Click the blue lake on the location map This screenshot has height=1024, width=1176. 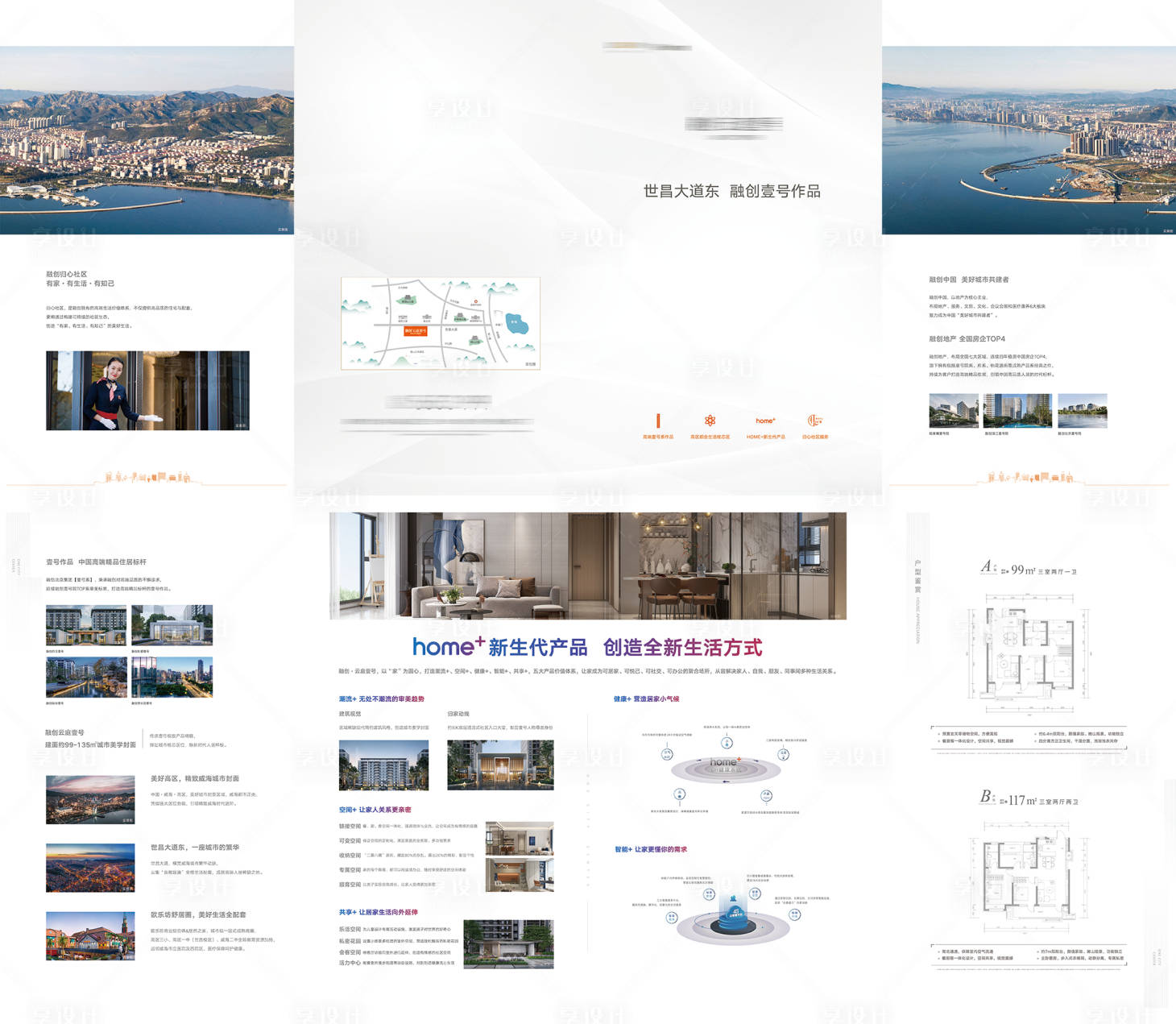tap(516, 325)
